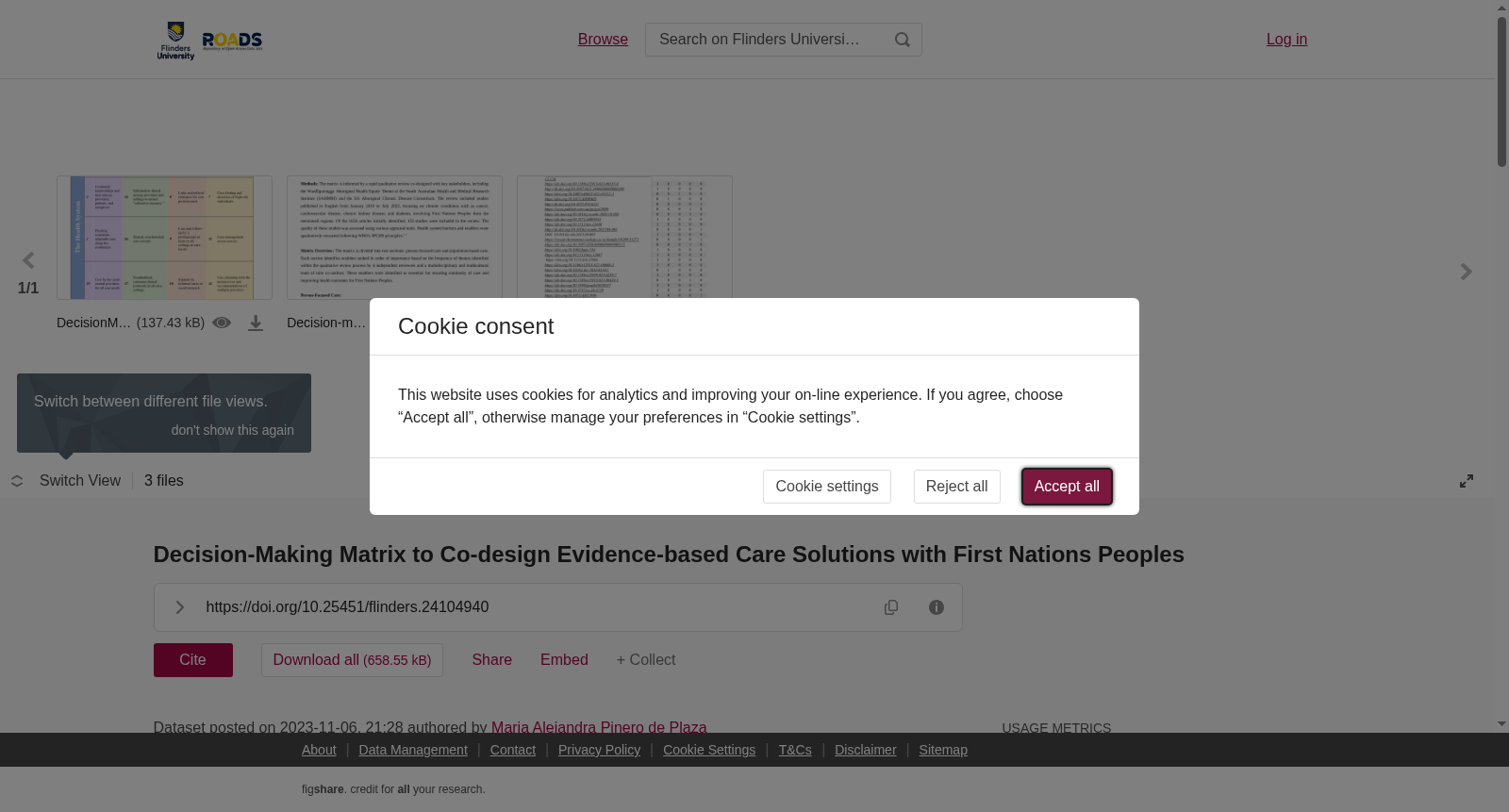Accept all cookies
This screenshot has width=1509, height=812.
[x=1067, y=487]
